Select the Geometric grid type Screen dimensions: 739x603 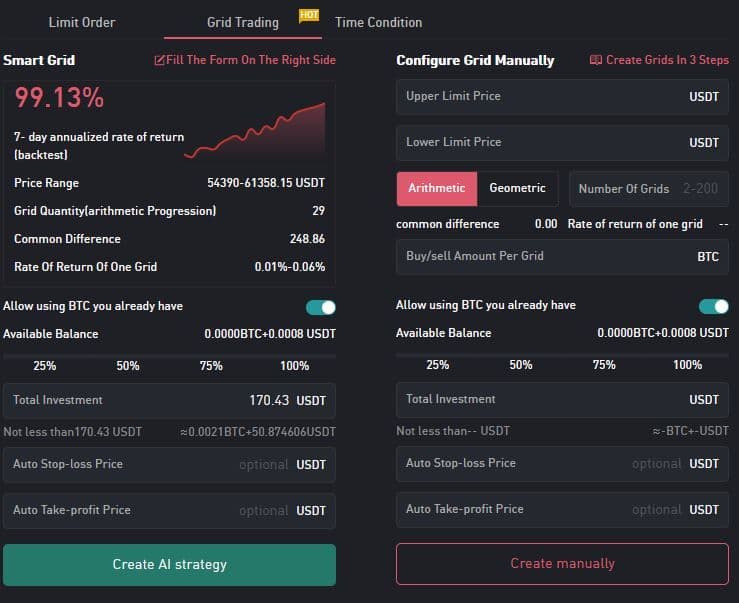(x=517, y=188)
